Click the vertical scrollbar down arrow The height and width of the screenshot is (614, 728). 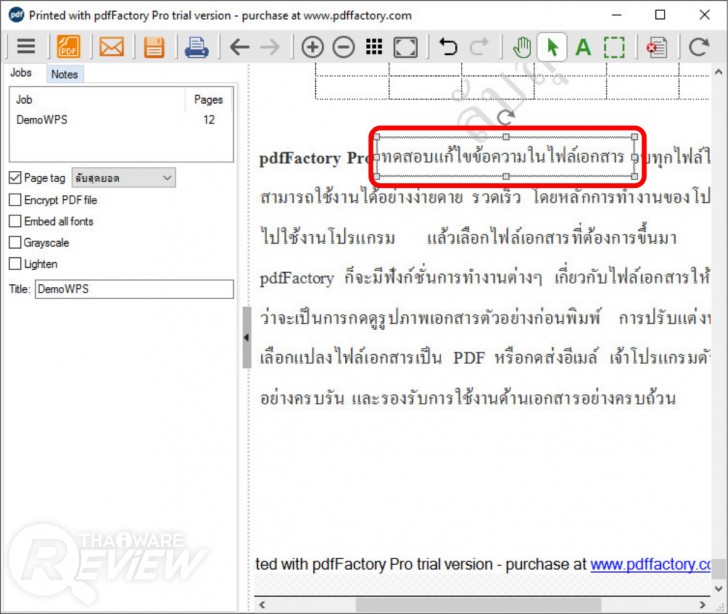(719, 588)
